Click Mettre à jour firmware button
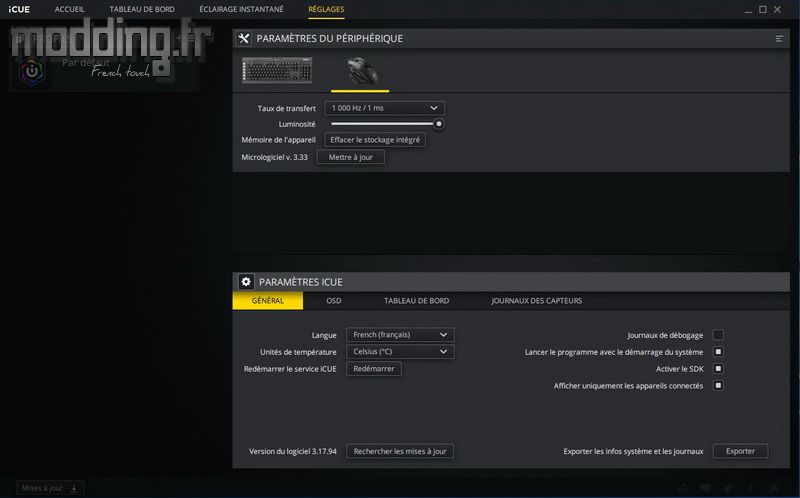This screenshot has height=498, width=800. point(351,157)
